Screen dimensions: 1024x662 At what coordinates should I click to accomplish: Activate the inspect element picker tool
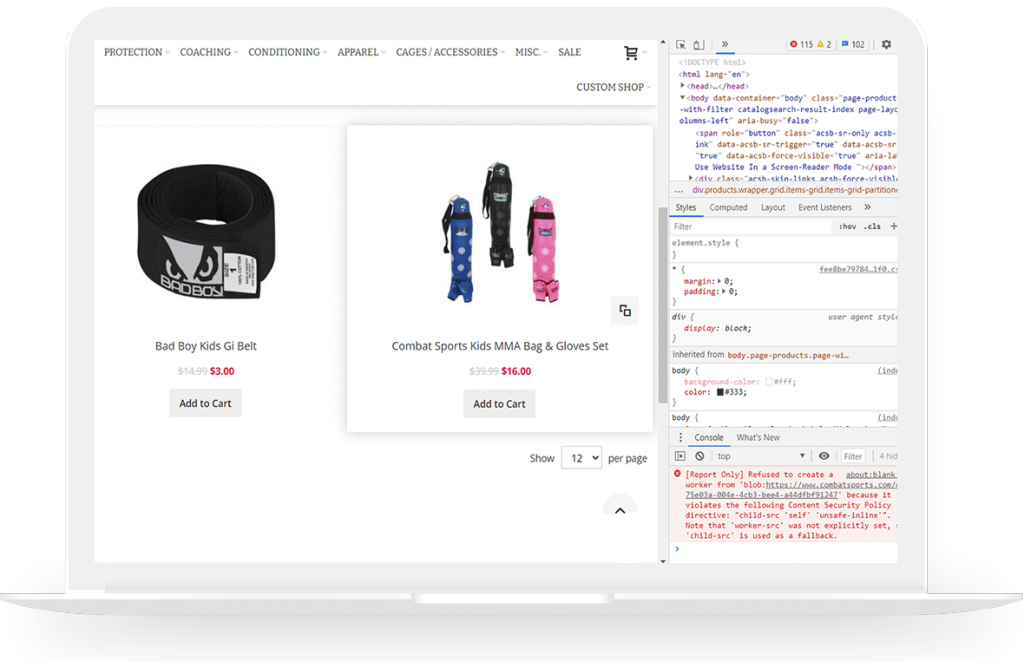click(681, 45)
